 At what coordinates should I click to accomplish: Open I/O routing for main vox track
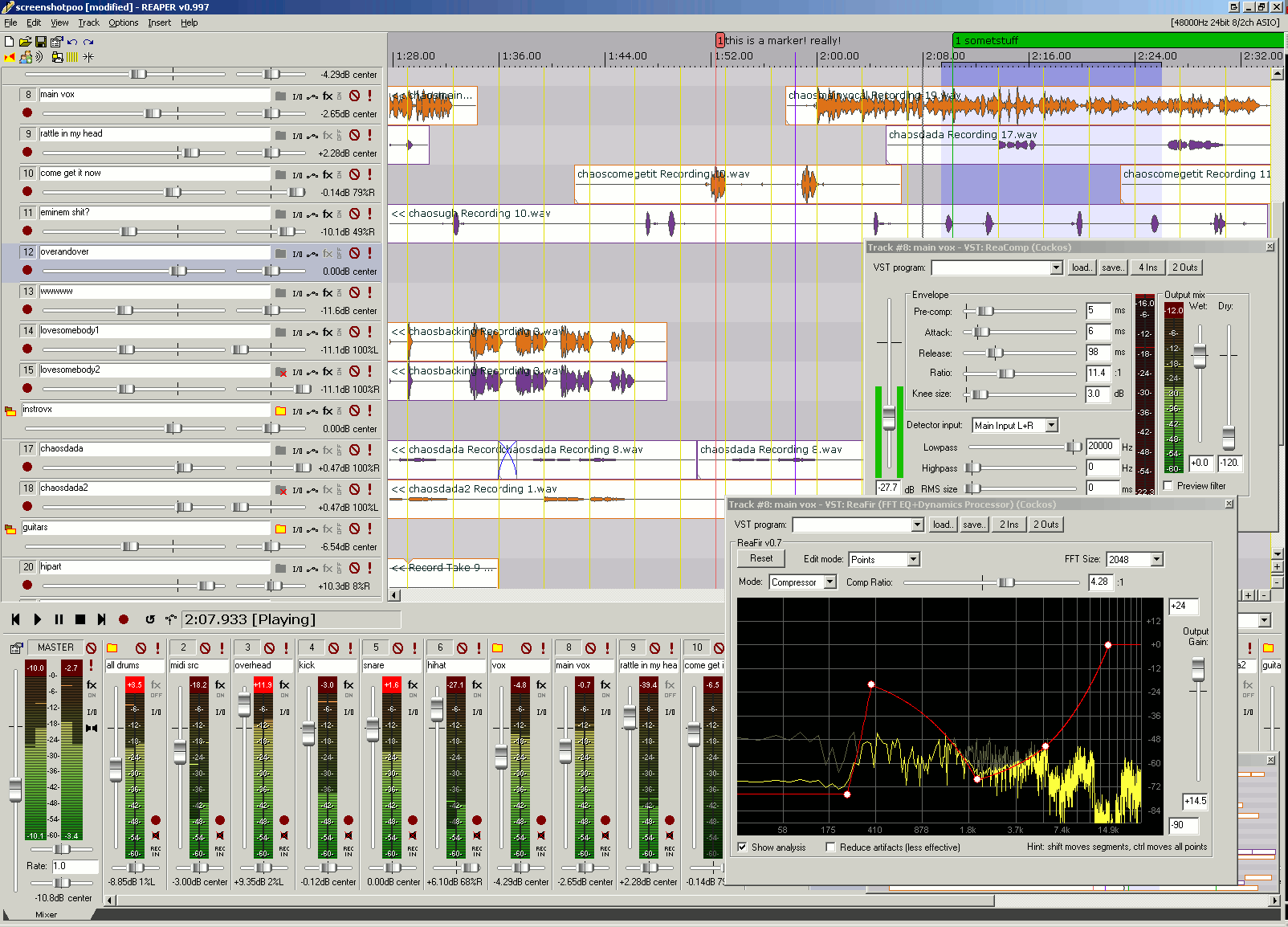point(297,96)
